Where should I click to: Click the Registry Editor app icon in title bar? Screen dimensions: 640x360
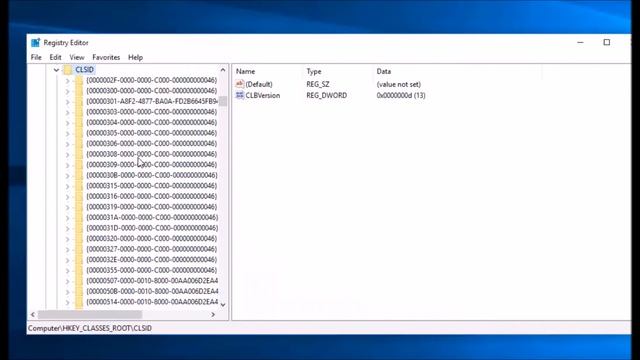coord(36,42)
